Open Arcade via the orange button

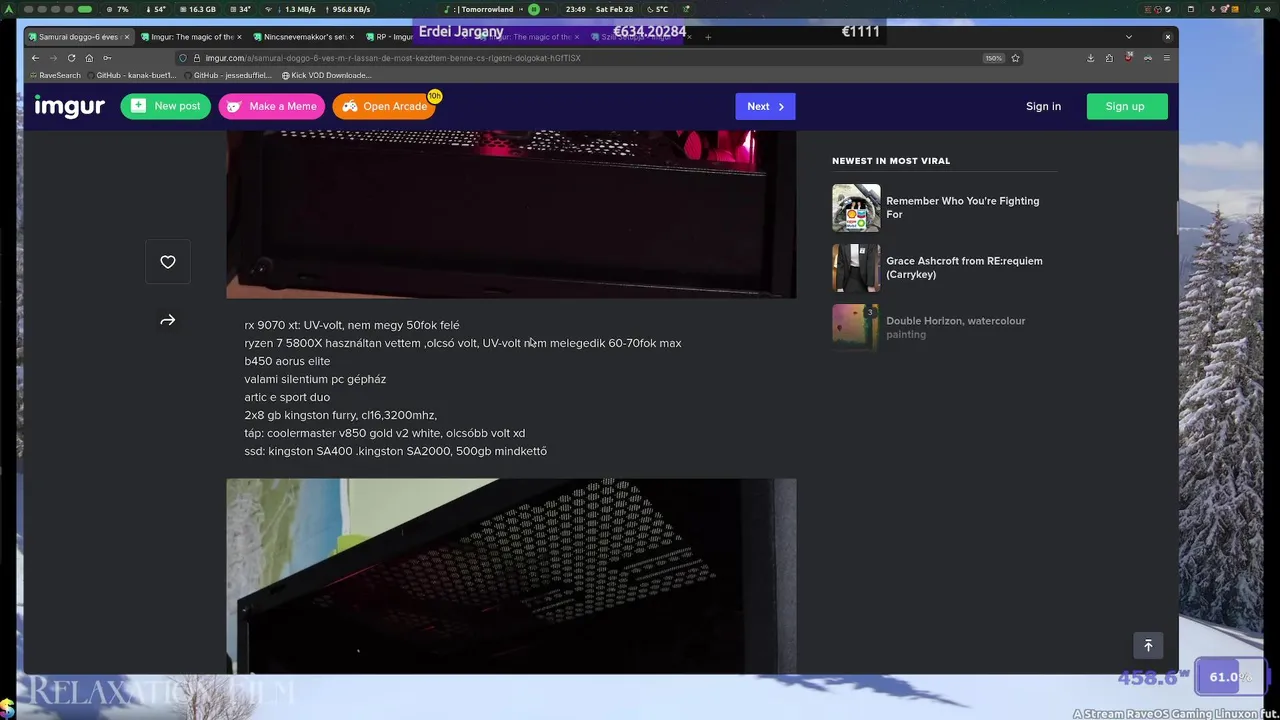[x=384, y=106]
